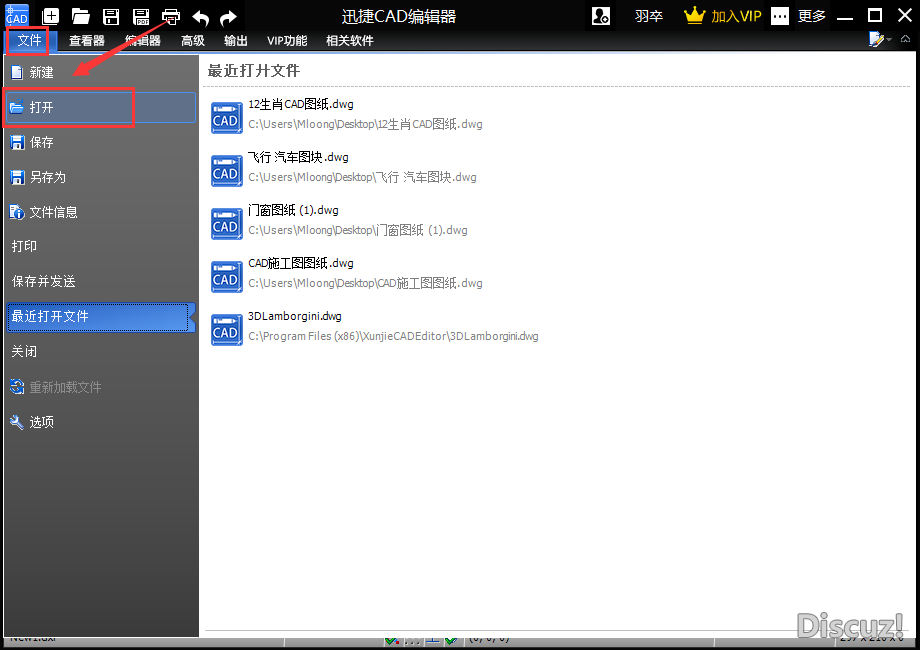The height and width of the screenshot is (650, 920).
Task: Click the 更多 more options icon
Action: [x=780, y=16]
